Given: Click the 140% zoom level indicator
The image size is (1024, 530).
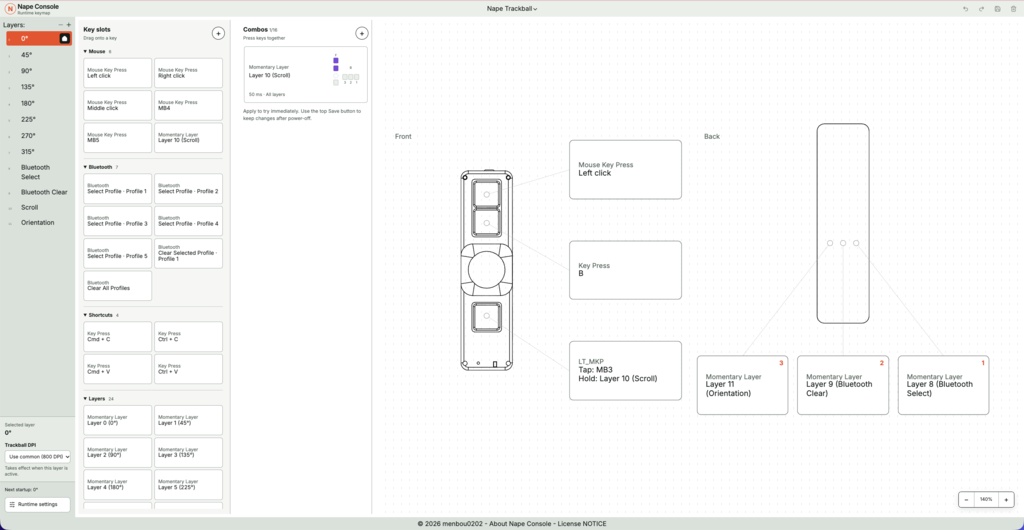Looking at the screenshot, I should coord(986,499).
